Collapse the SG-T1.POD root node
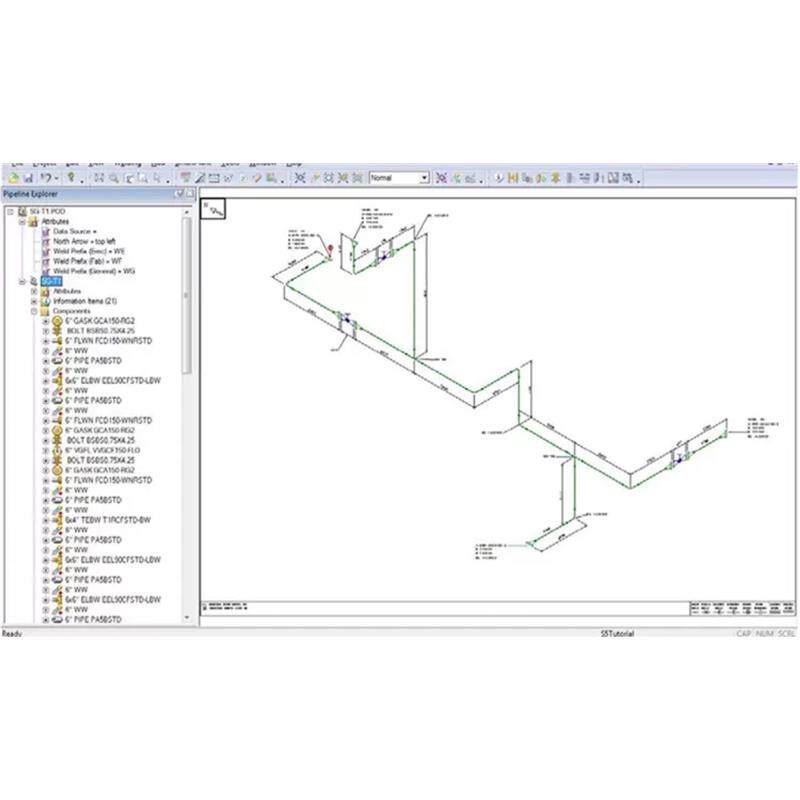 tap(10, 211)
